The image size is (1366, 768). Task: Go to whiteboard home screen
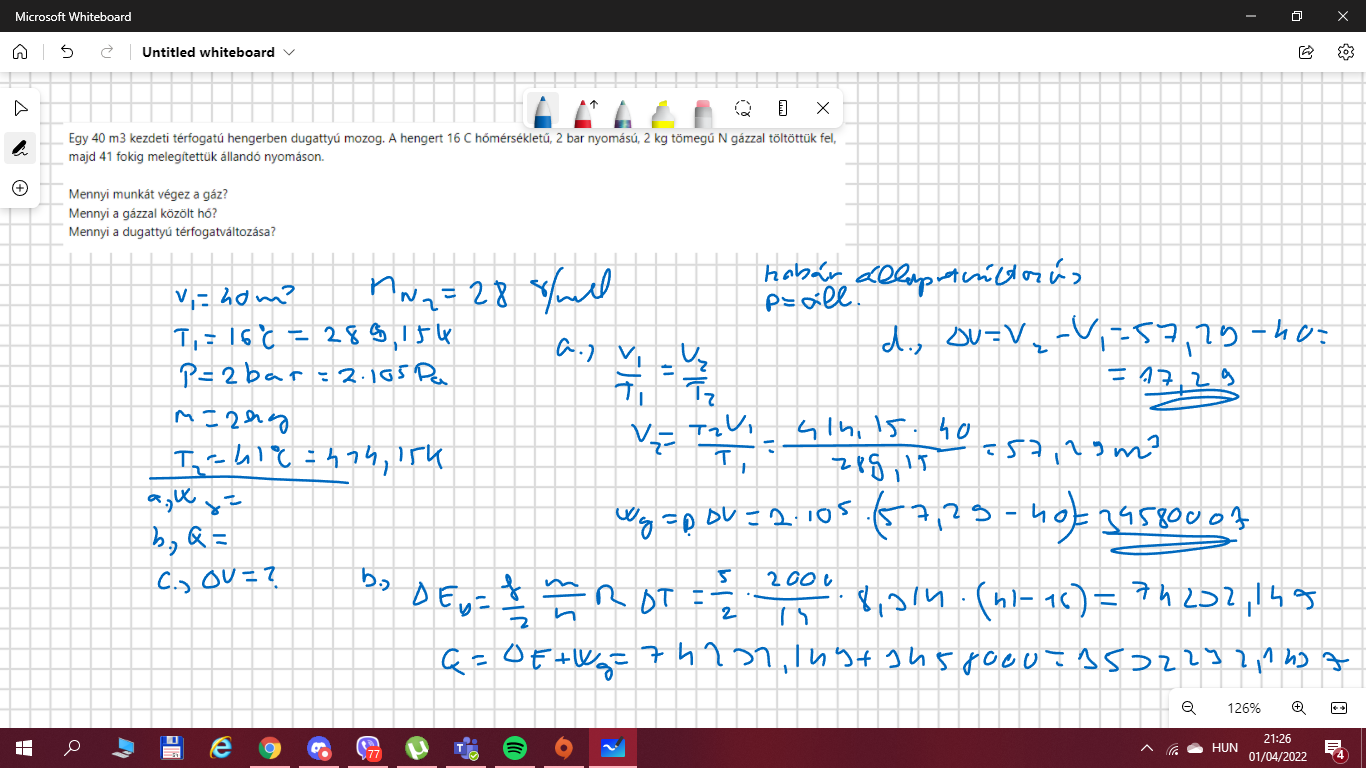point(20,52)
